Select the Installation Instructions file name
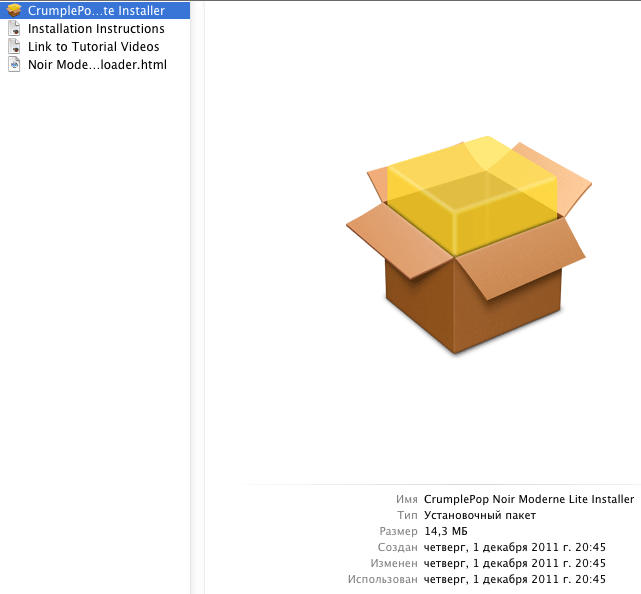This screenshot has width=641, height=594. pos(96,29)
